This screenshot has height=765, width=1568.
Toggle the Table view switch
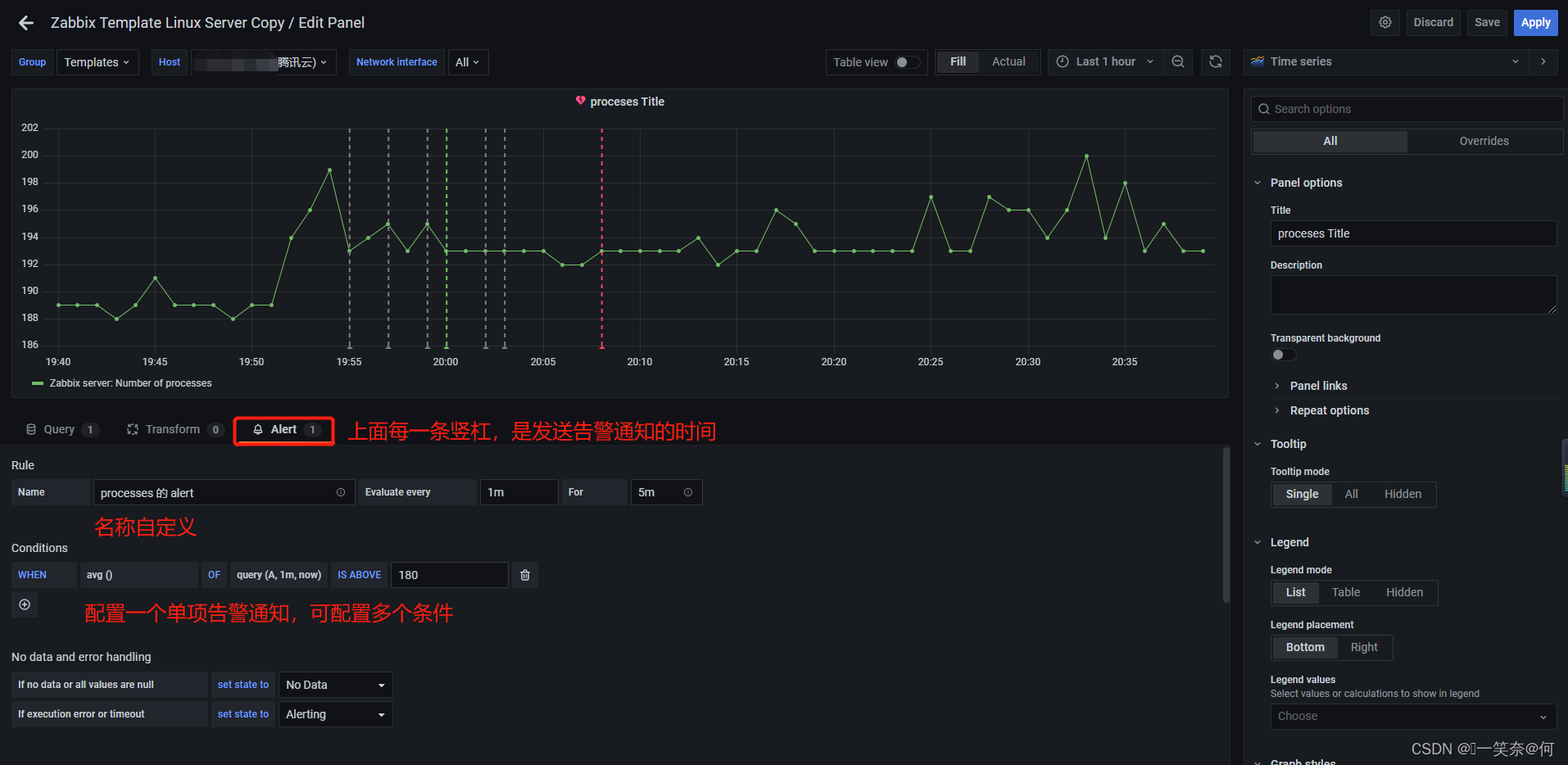(x=908, y=62)
